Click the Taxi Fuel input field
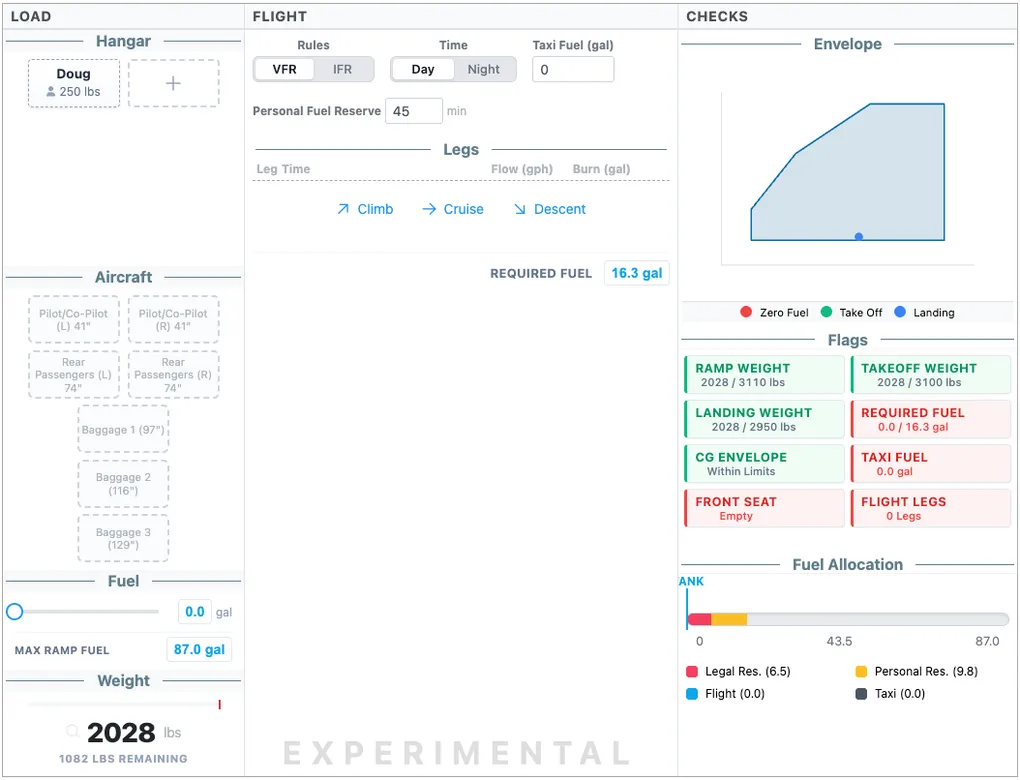 573,70
